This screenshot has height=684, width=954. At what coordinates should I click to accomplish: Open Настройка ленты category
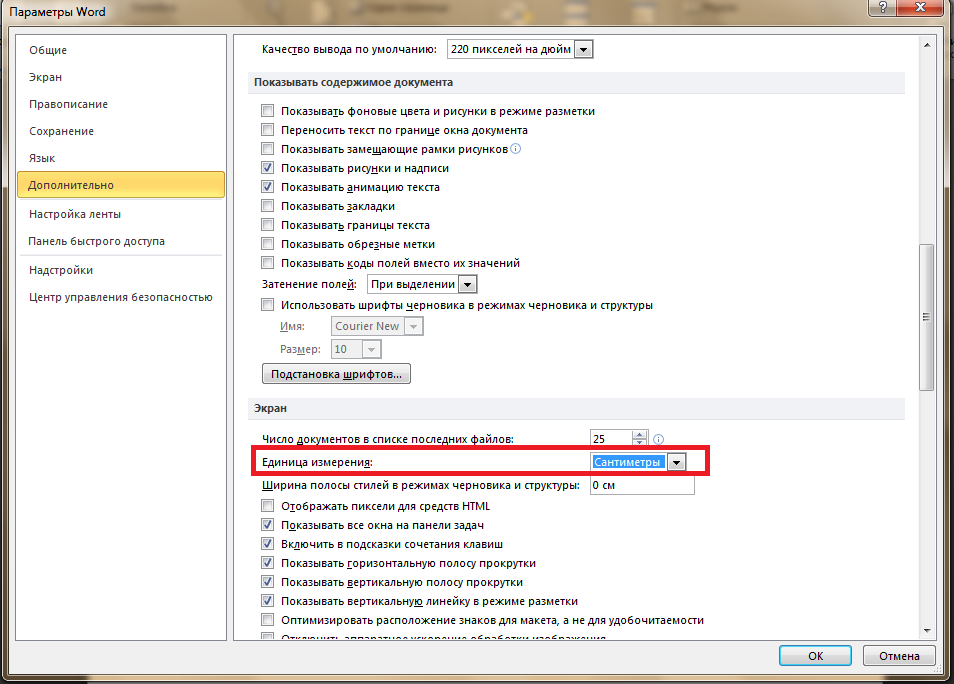74,214
